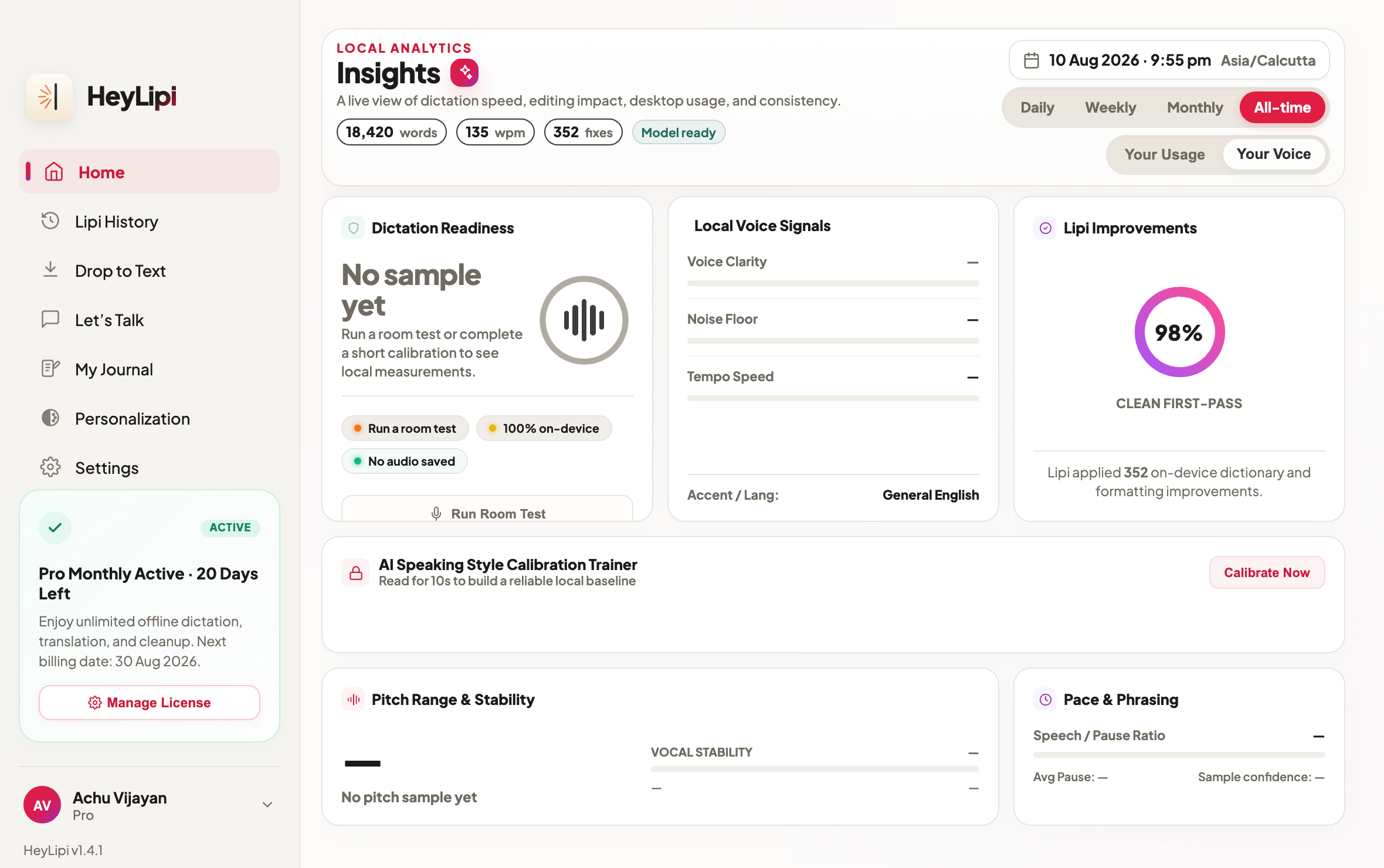1384x868 pixels.
Task: Click the green checkmark license status icon
Action: [x=55, y=527]
